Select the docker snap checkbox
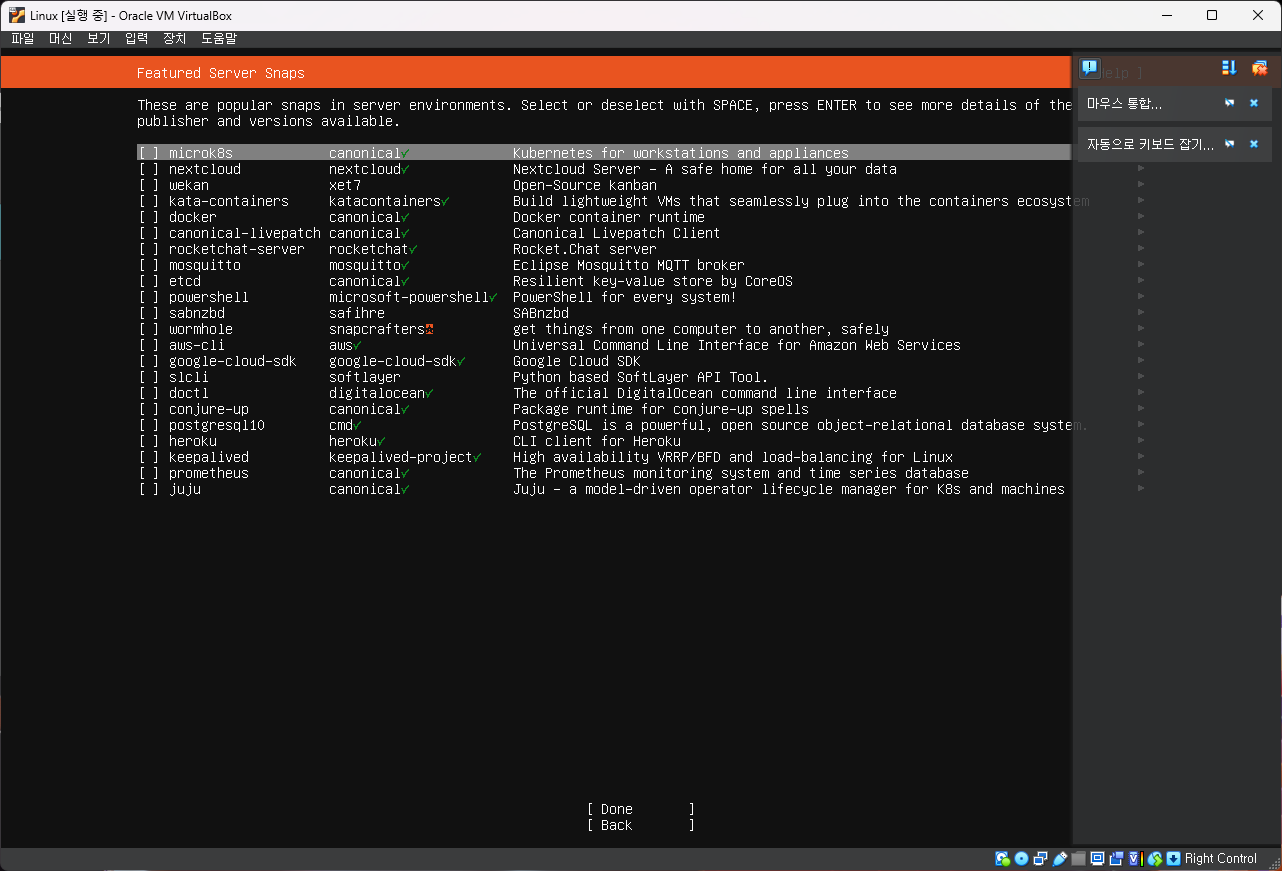 [x=148, y=217]
